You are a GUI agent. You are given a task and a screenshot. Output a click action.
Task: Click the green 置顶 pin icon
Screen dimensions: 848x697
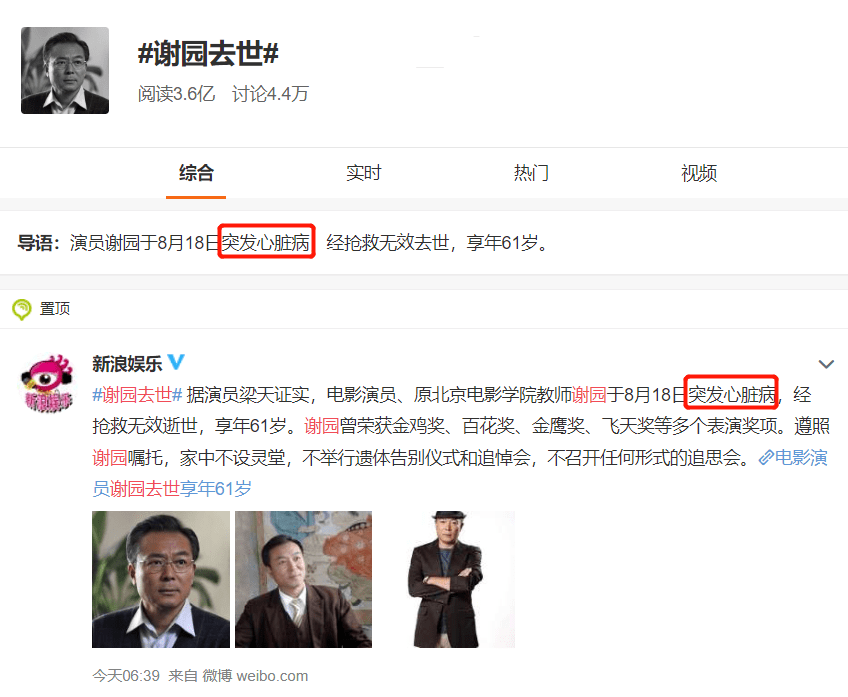[x=22, y=309]
